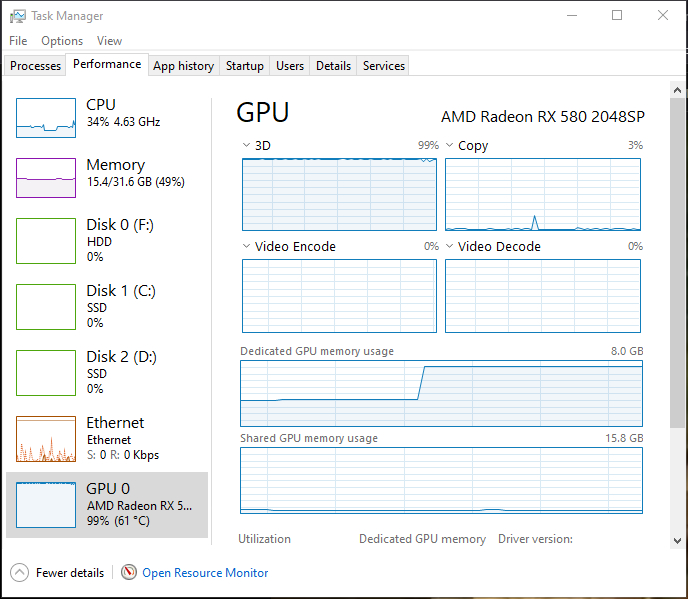Open the View menu

(x=109, y=41)
